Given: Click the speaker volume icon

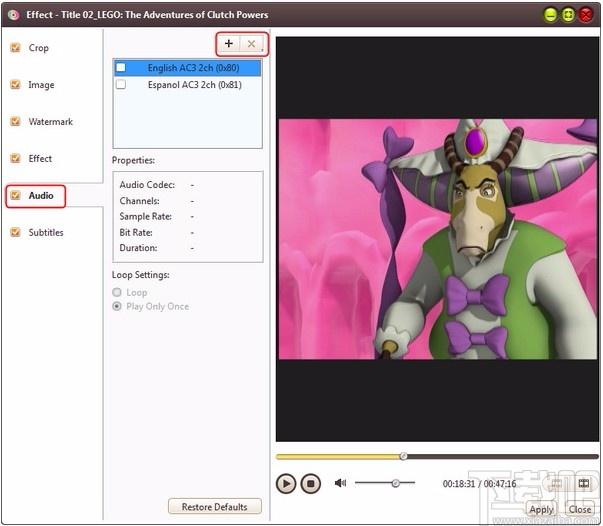Looking at the screenshot, I should [x=340, y=483].
